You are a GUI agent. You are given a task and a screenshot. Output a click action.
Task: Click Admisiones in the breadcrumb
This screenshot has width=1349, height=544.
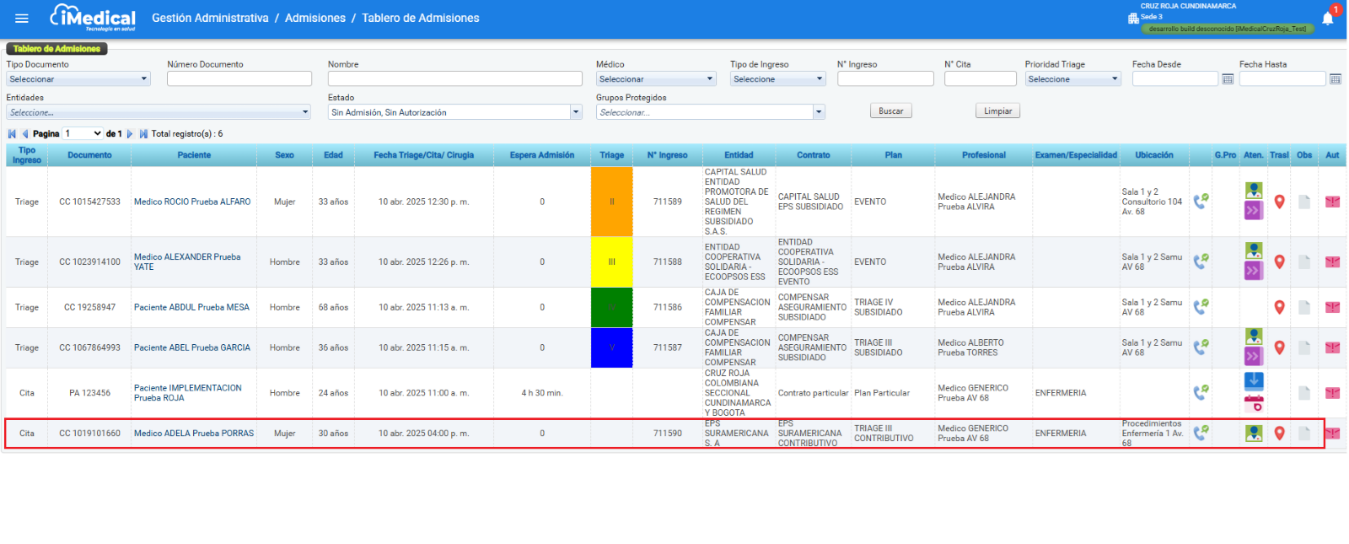tap(315, 18)
